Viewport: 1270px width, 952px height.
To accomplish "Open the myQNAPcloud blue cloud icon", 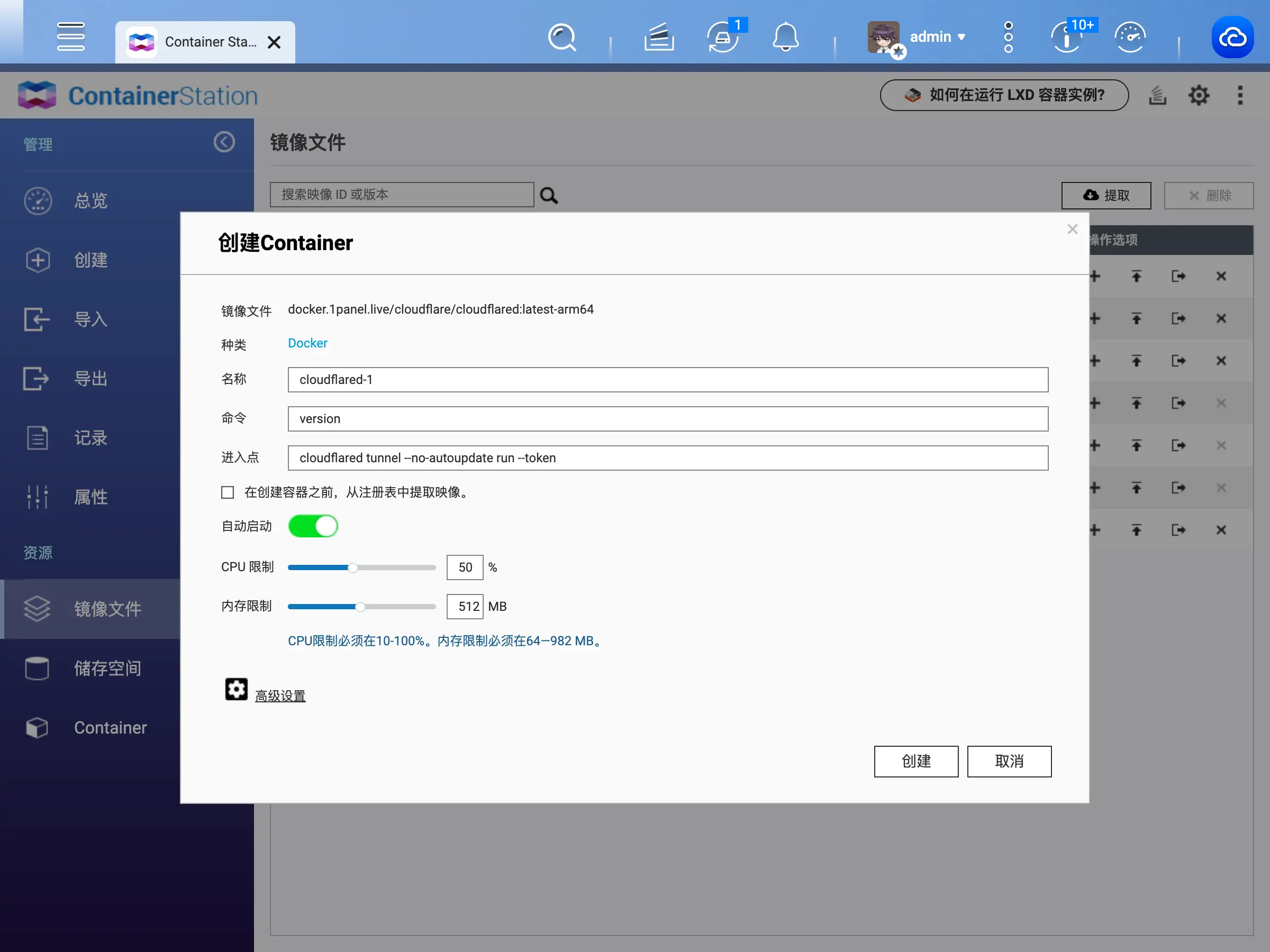I will 1232,38.
